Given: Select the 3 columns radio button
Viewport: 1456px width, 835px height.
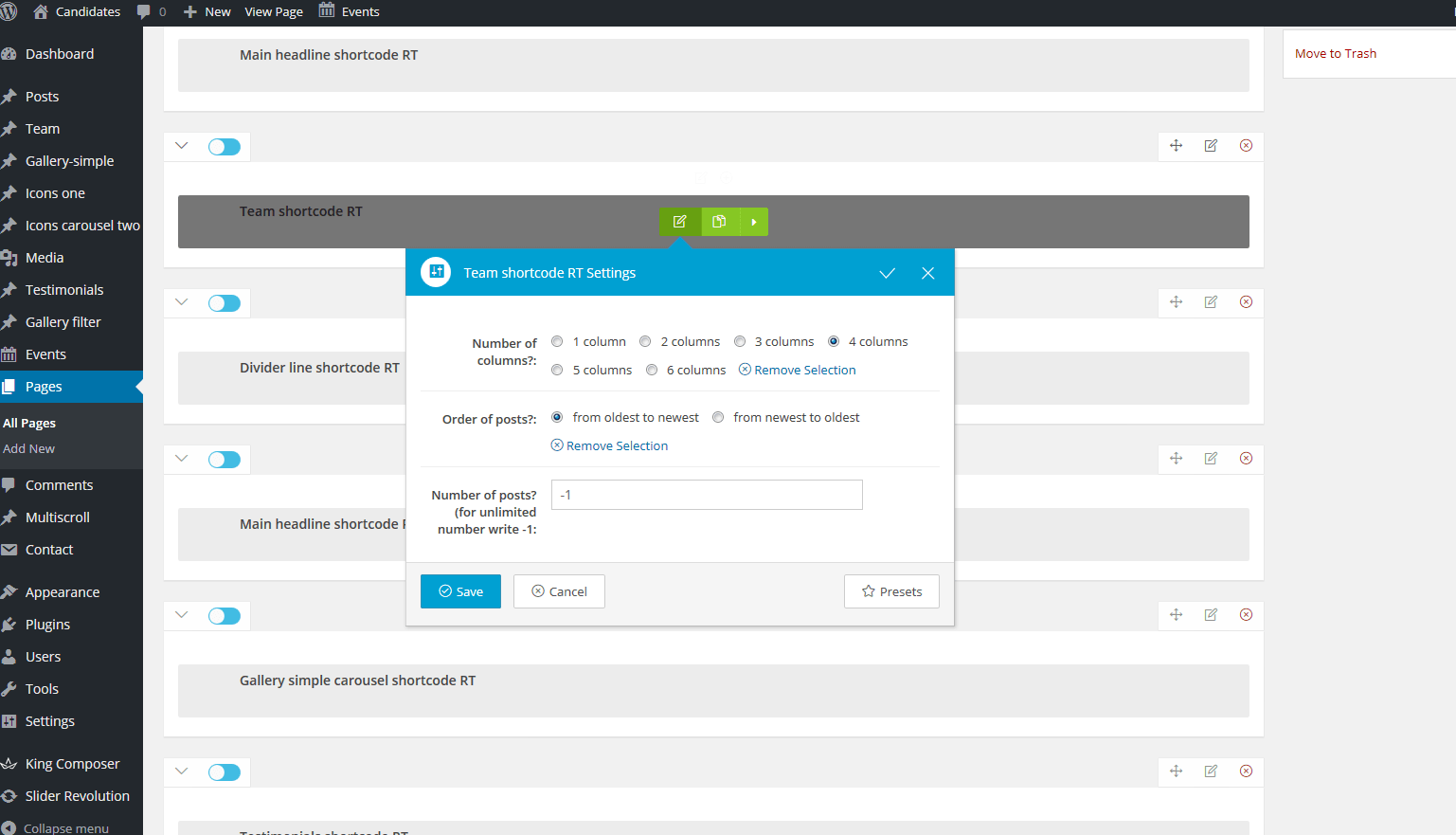Looking at the screenshot, I should coord(740,341).
